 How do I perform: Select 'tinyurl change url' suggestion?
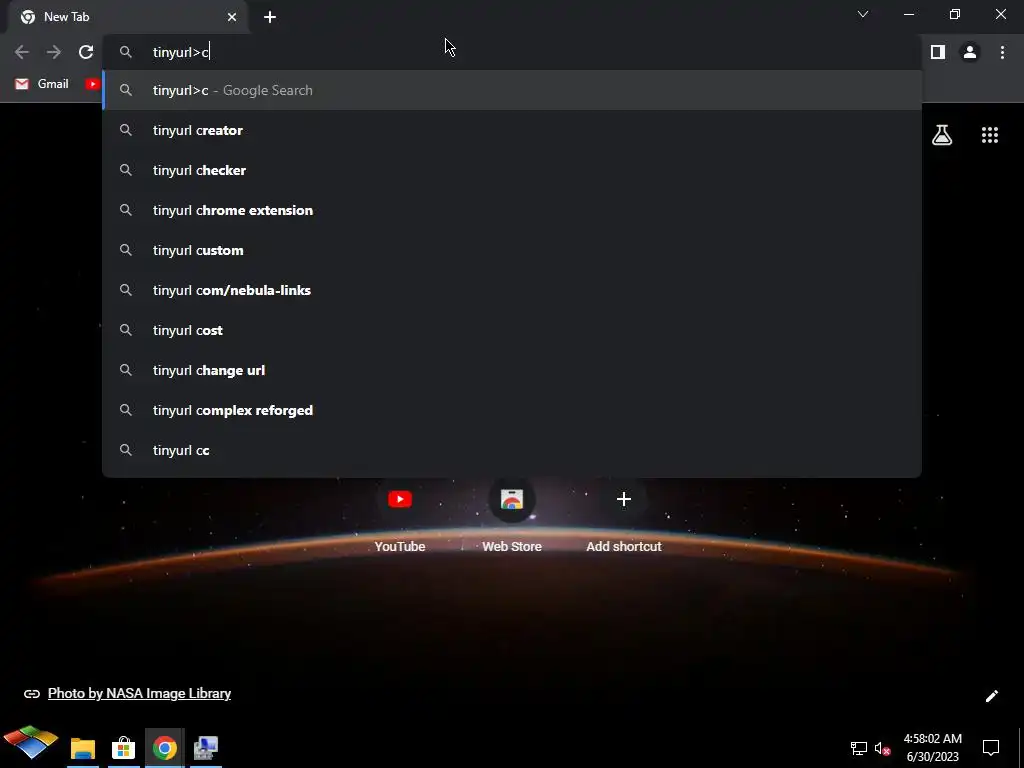[512, 370]
